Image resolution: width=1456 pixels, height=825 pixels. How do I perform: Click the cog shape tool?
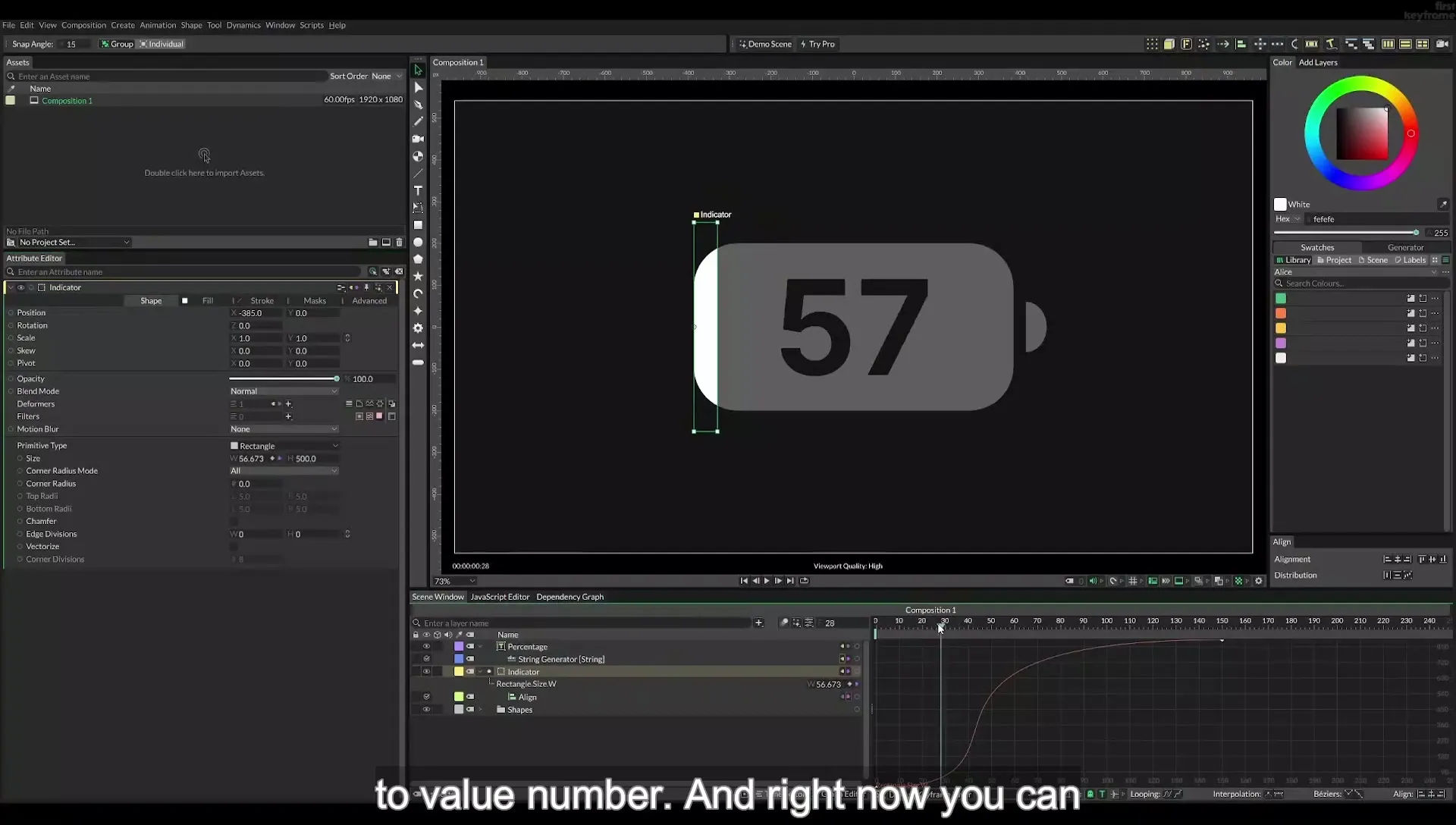(x=418, y=328)
